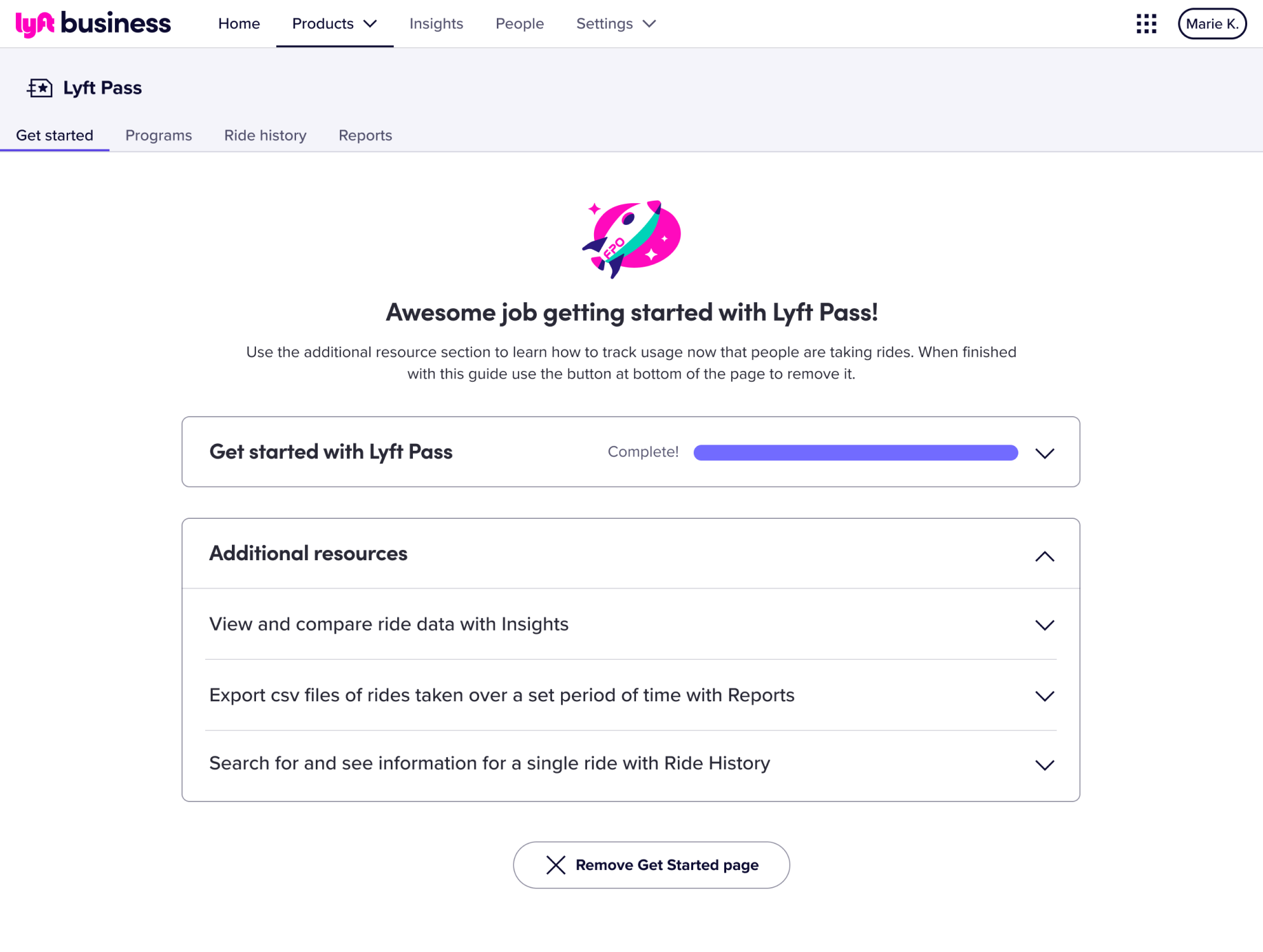Click the rocket illustration
1263x952 pixels.
[x=631, y=239]
